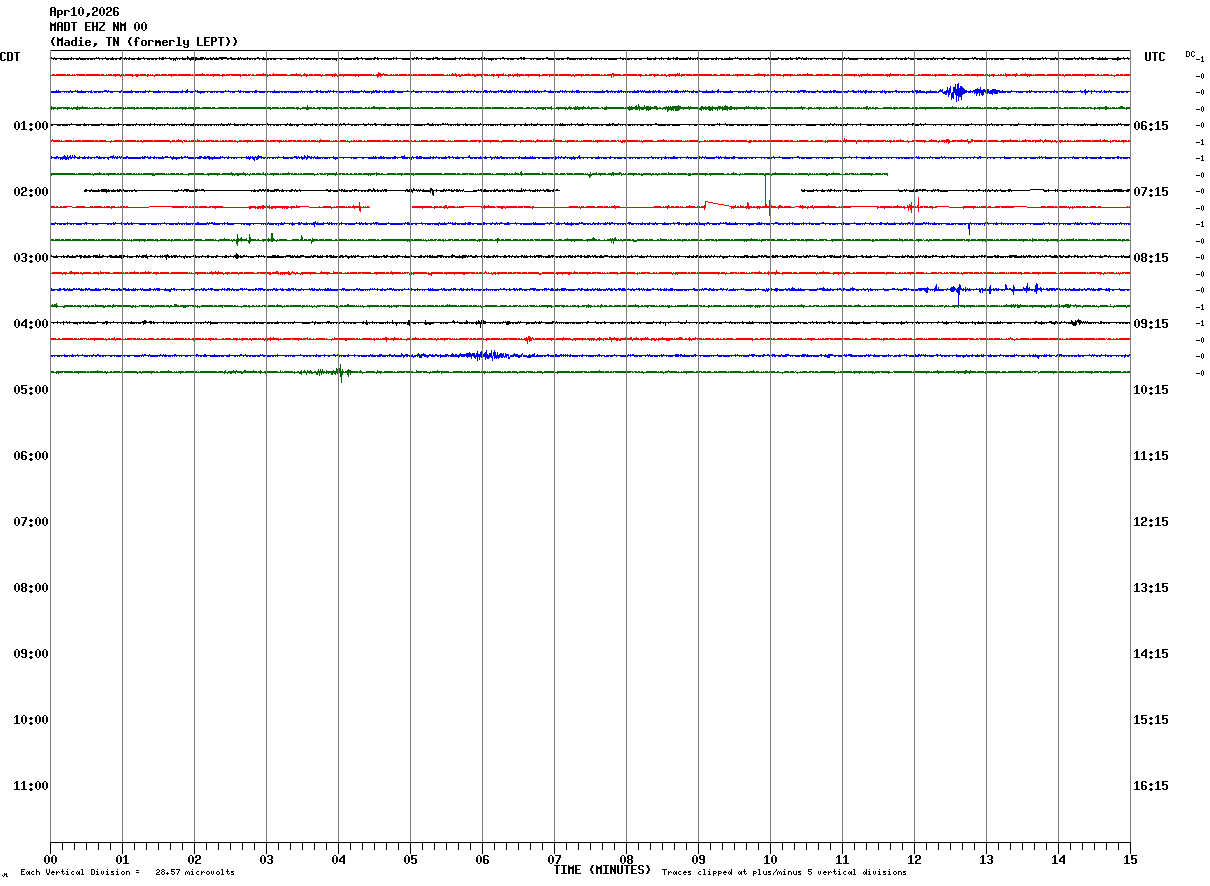
Task: Select the 03:00 CDT time label
Action: click(31, 258)
